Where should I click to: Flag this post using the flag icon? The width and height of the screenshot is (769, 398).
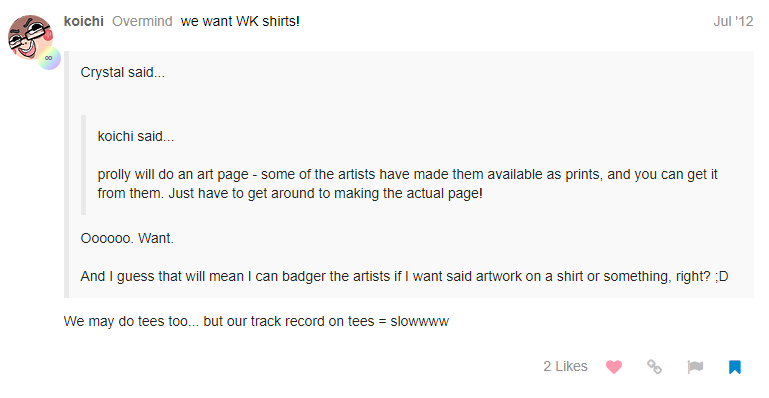695,367
